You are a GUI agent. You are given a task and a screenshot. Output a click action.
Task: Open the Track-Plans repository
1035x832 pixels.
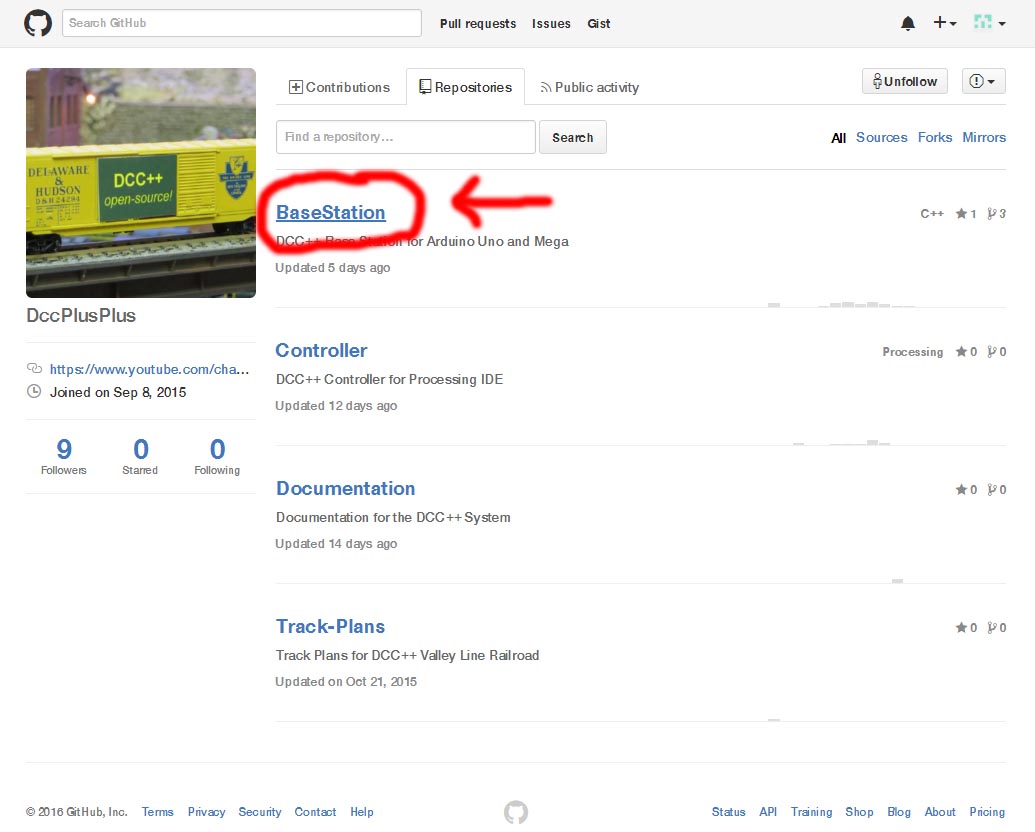click(x=330, y=627)
